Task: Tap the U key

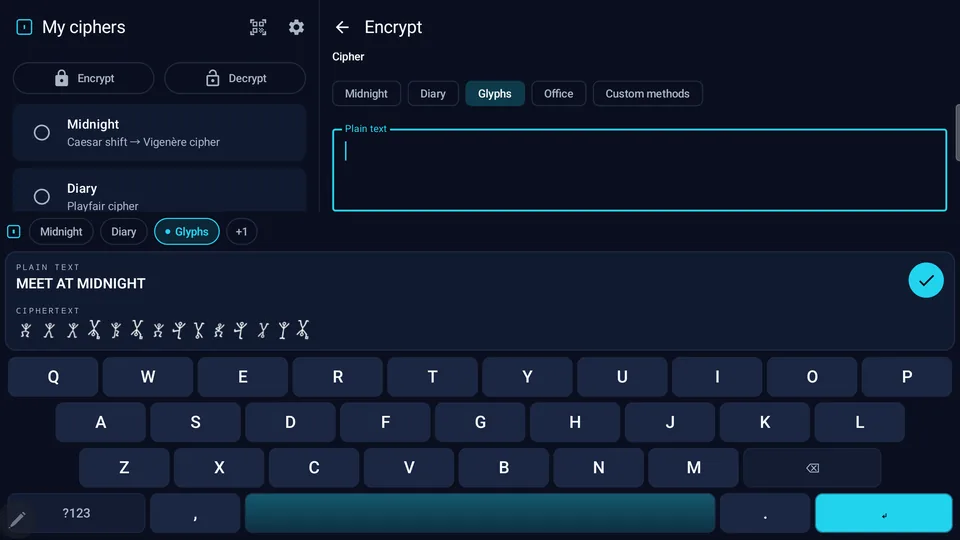Action: pos(622,377)
